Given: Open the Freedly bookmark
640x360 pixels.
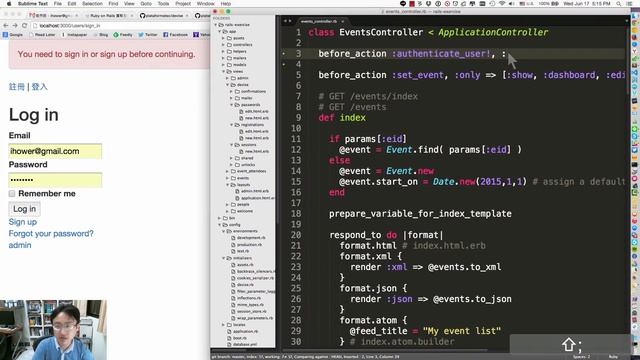Looking at the screenshot, I should [x=123, y=35].
